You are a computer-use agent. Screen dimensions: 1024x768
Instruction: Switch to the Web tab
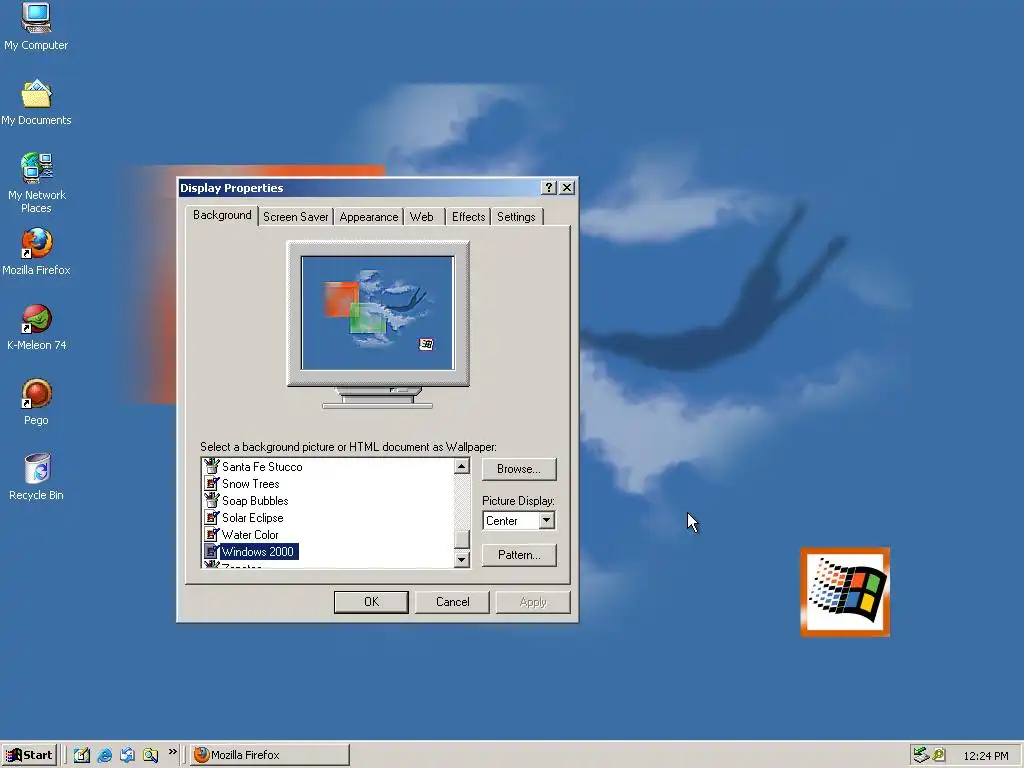click(x=422, y=217)
